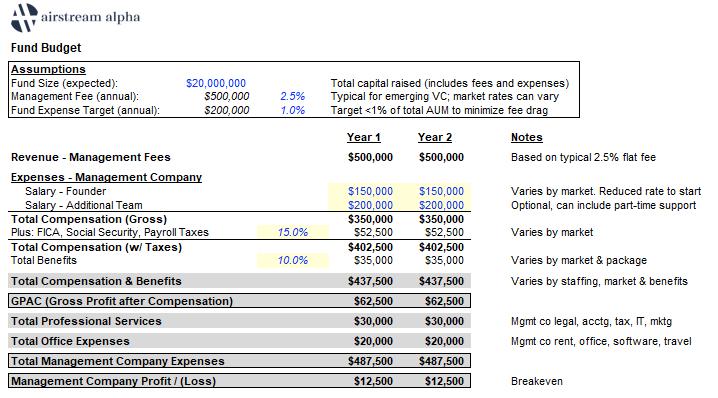Click Year 2 office expenses $20,000
Viewport: 718px width, 398px height.
point(444,341)
